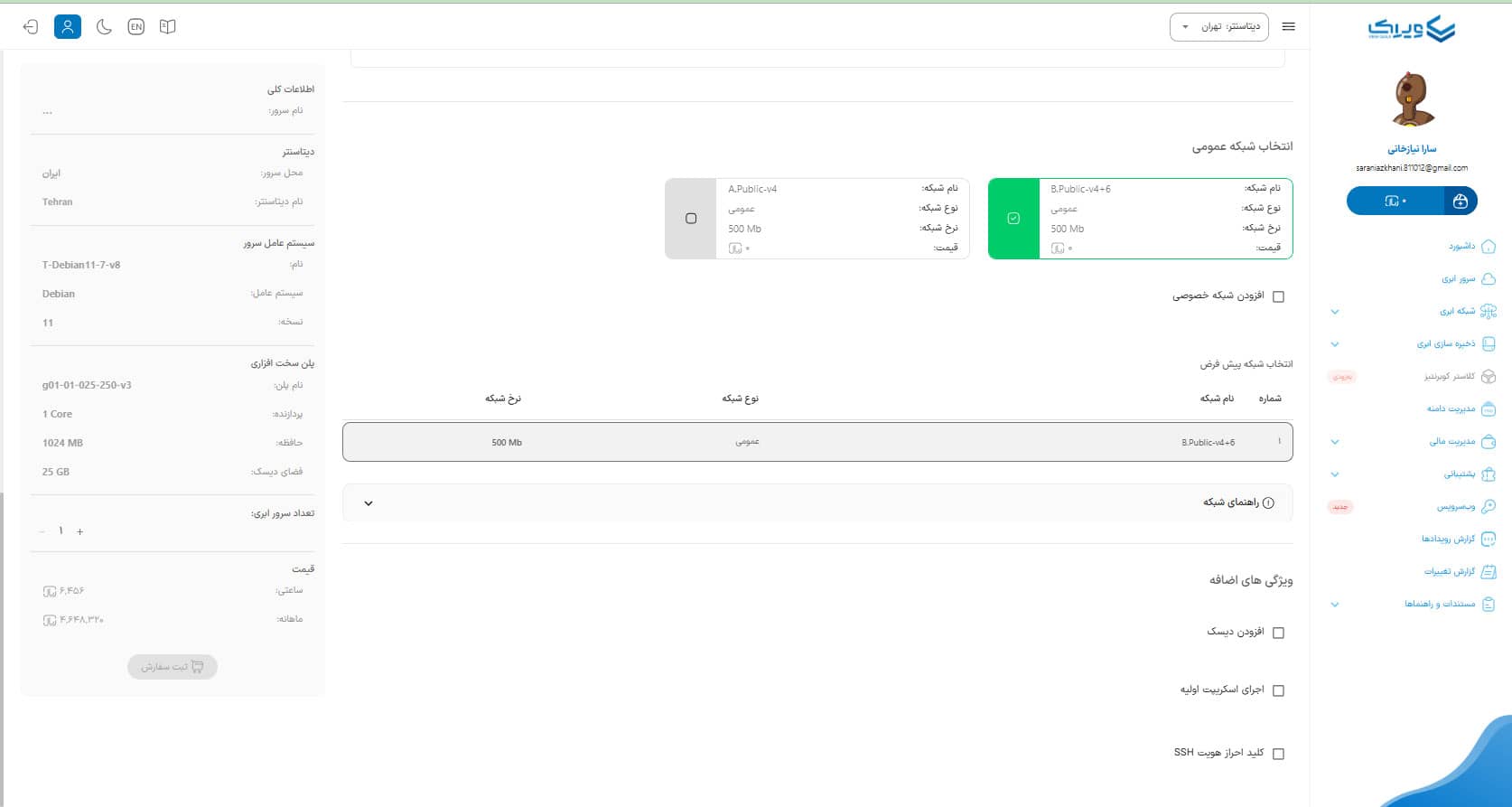Click the wallet top-up icon under the email
The height and width of the screenshot is (807, 1512).
[x=1460, y=202]
